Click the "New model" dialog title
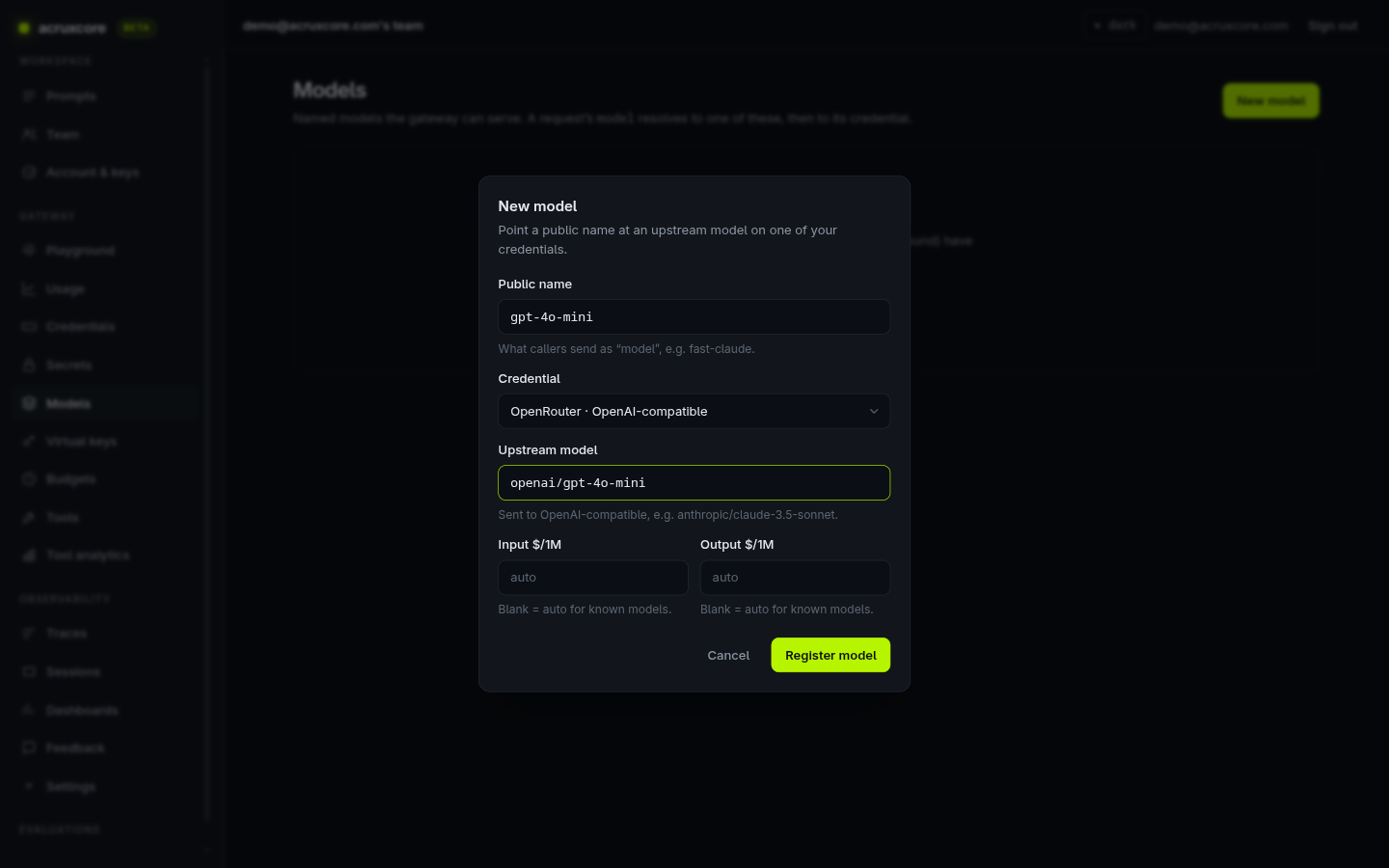 537,206
